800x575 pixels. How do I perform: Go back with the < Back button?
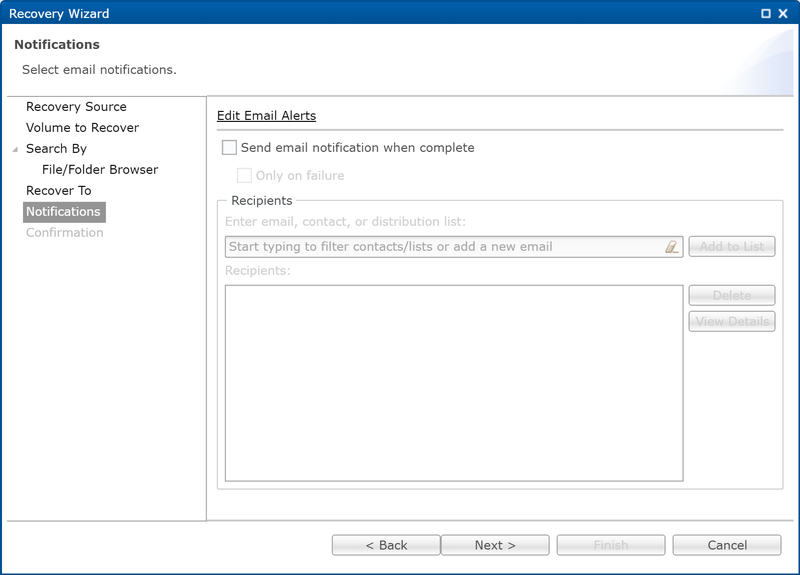pyautogui.click(x=386, y=545)
